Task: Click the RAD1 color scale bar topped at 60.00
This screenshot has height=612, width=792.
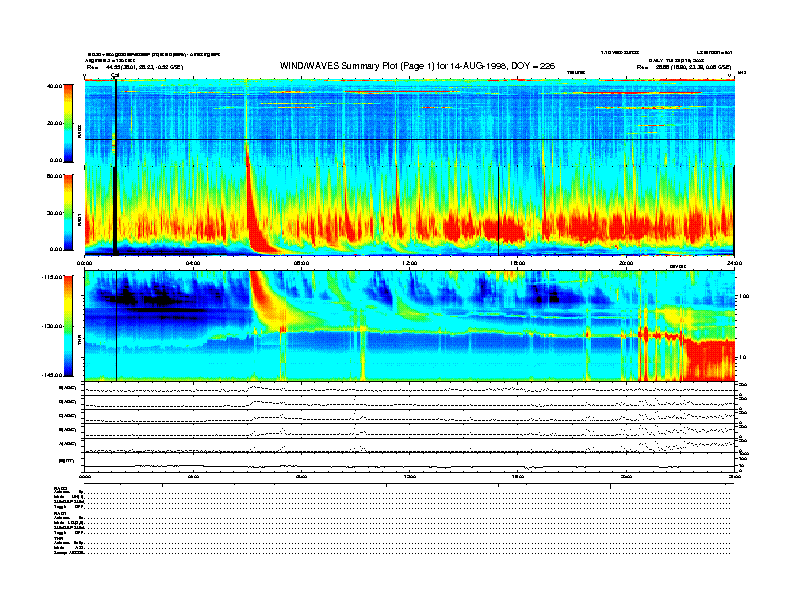Action: (68, 212)
